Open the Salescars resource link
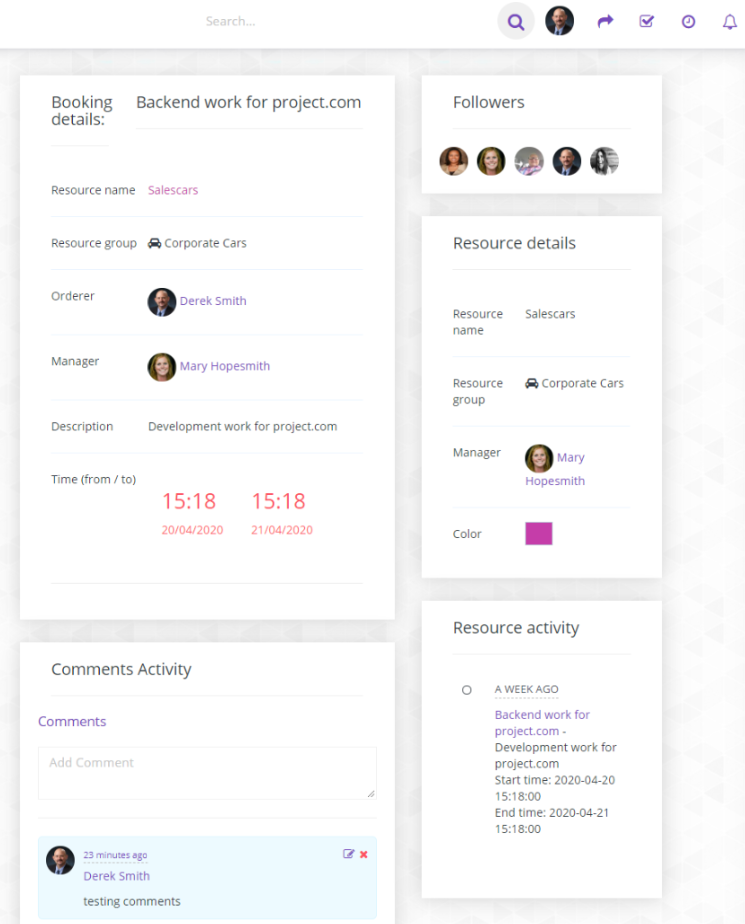 (x=173, y=190)
